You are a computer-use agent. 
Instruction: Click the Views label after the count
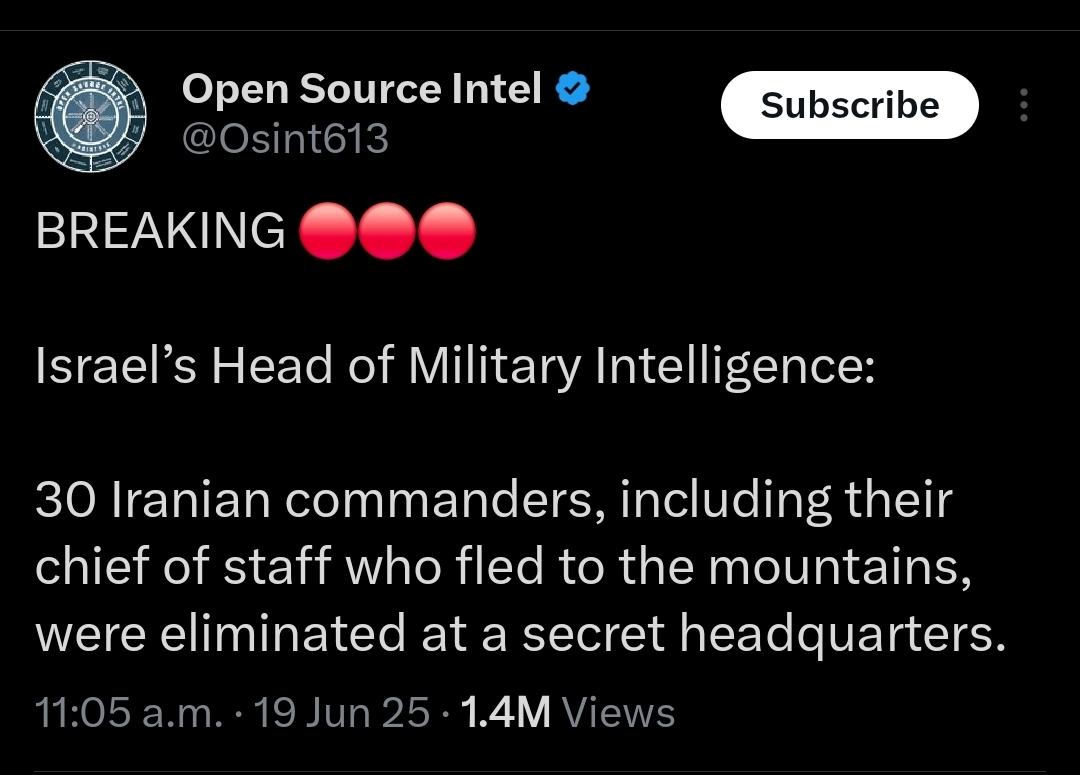click(619, 712)
